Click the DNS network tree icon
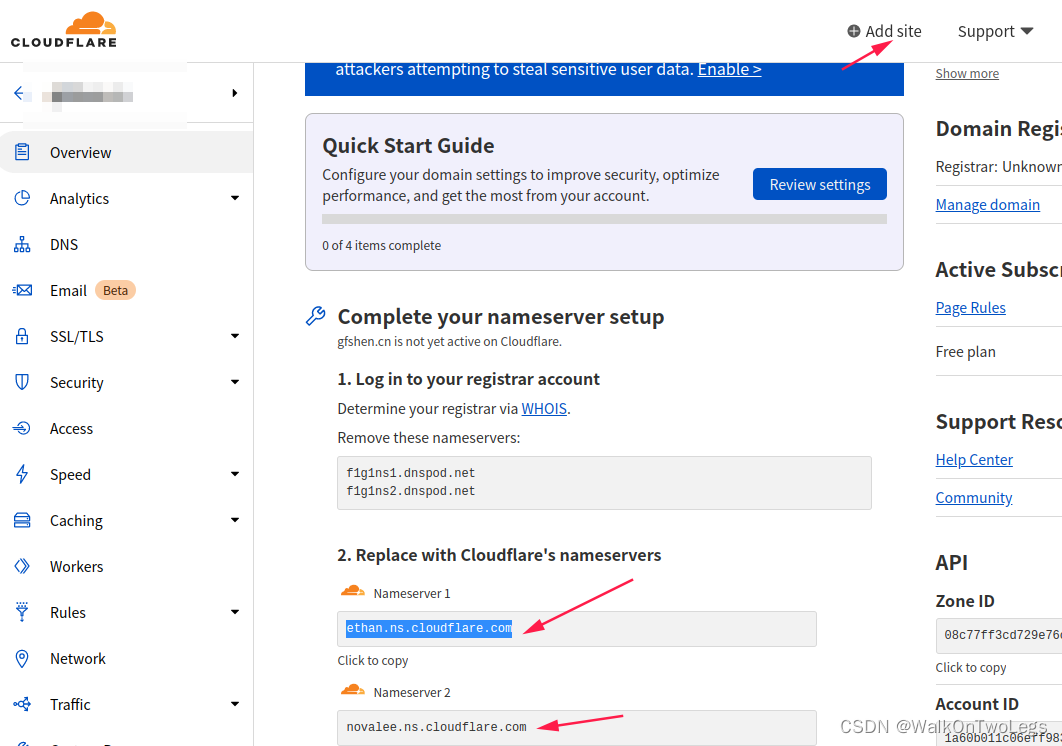The width and height of the screenshot is (1062, 746). (22, 244)
